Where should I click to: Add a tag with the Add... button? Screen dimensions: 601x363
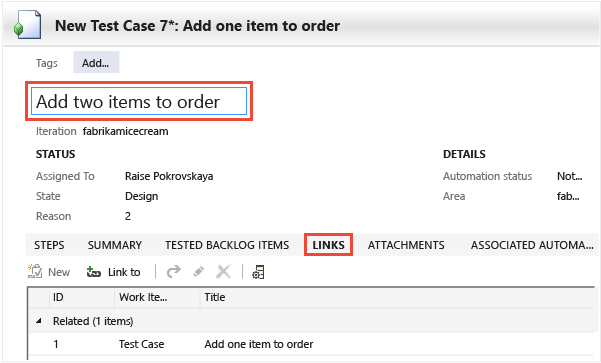click(x=96, y=62)
